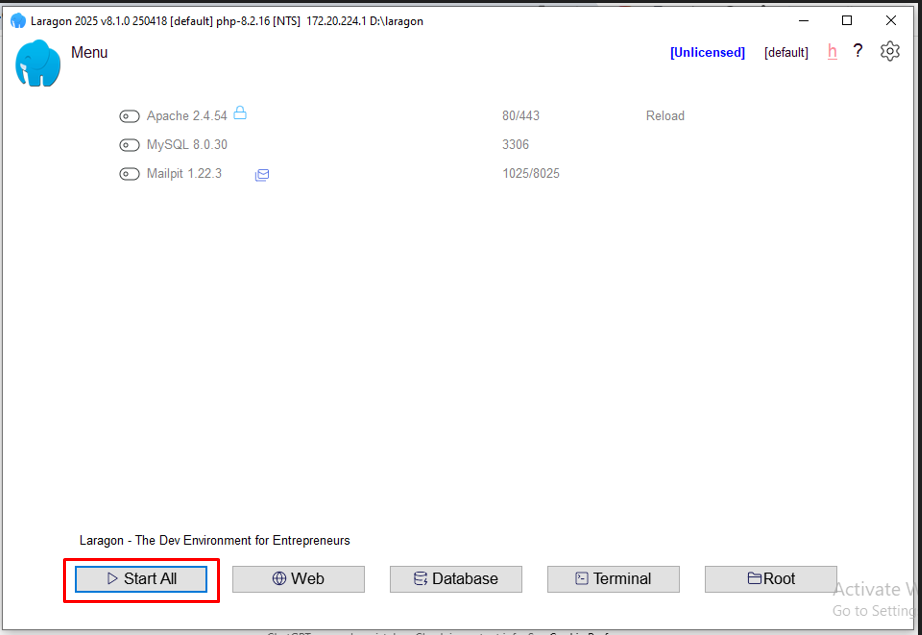
Task: Toggle the Apache 2.4.54 service switch
Action: 129,116
